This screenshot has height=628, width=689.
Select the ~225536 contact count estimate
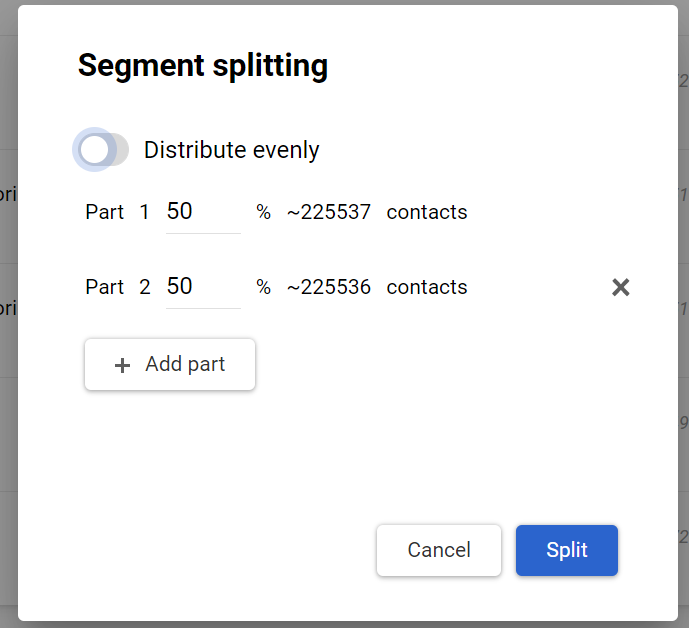pos(329,287)
